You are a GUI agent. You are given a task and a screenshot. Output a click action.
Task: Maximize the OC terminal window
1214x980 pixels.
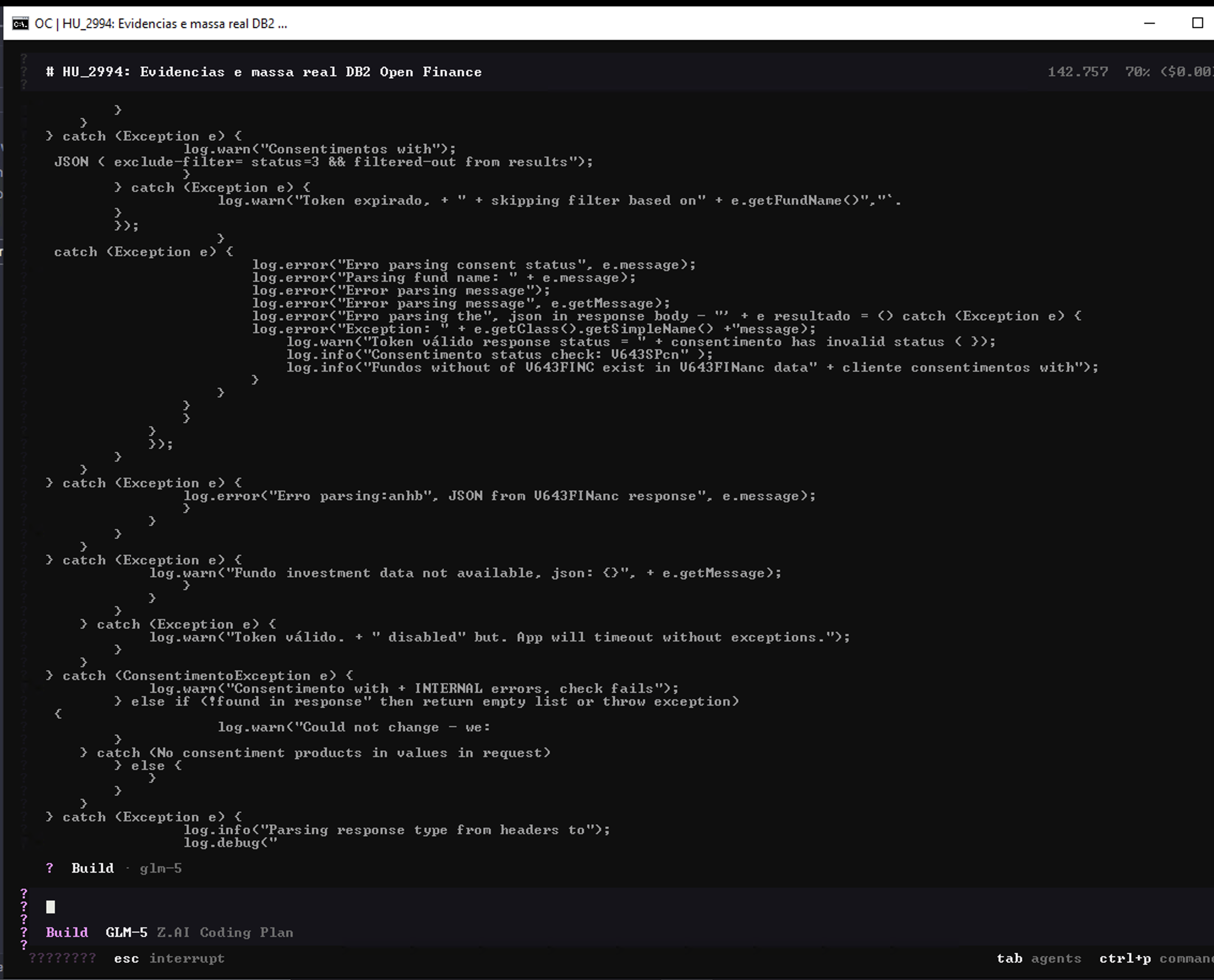[1197, 24]
